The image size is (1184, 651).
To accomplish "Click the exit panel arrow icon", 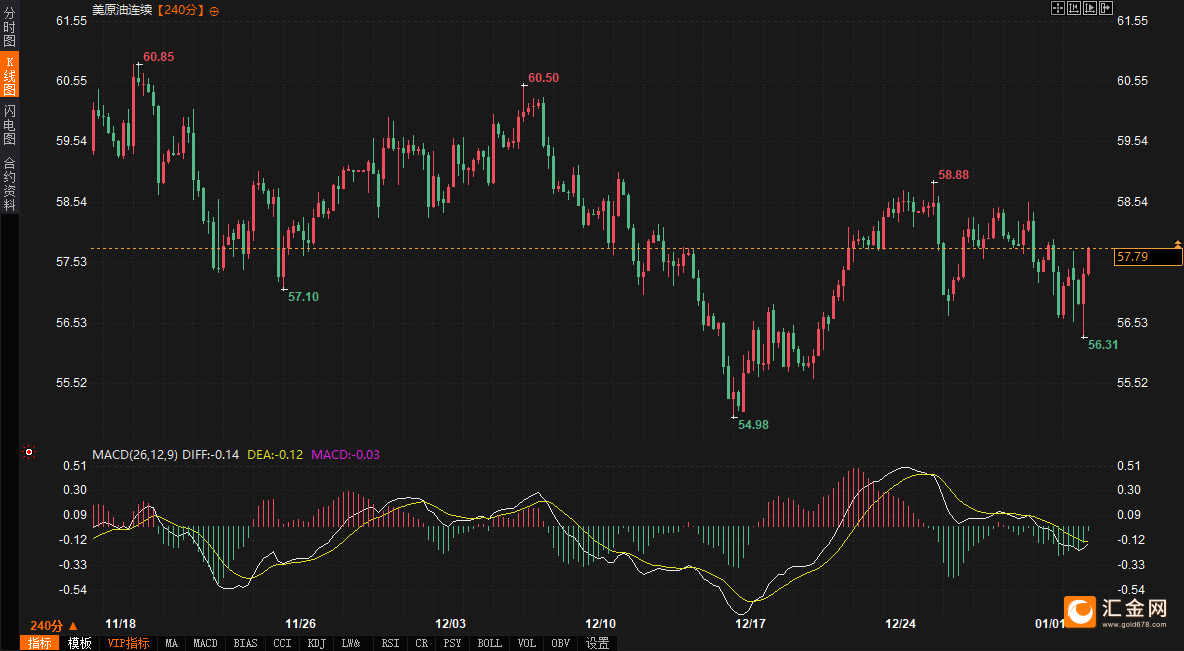I will tap(1106, 8).
